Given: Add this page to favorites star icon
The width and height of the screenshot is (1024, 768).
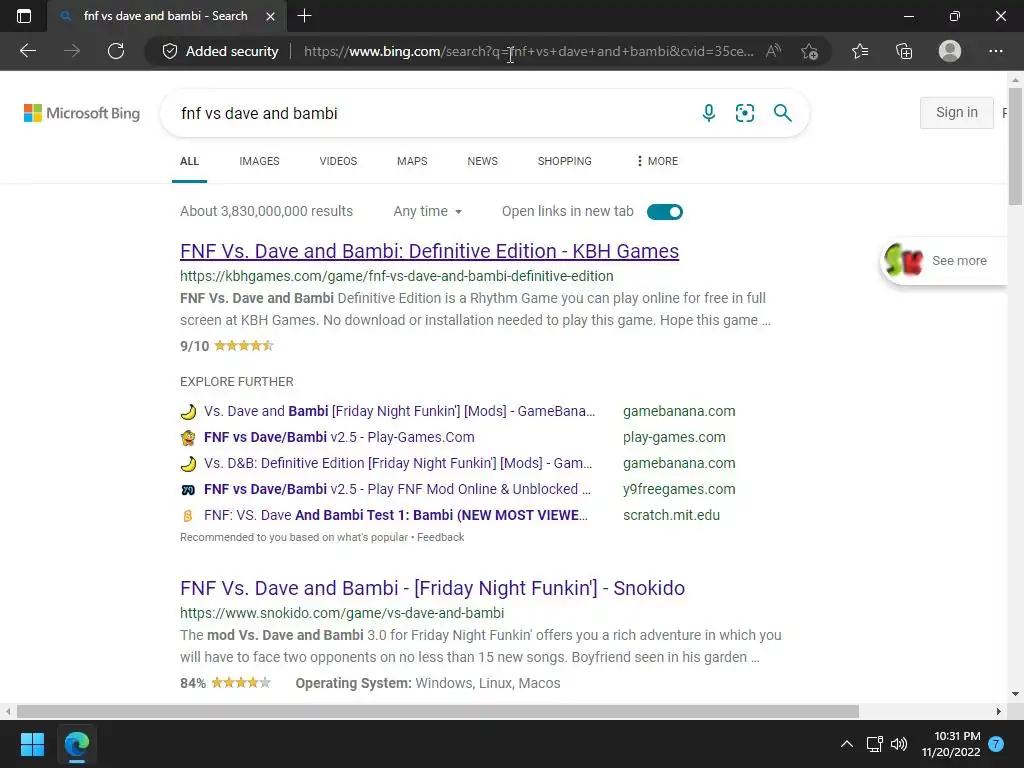Looking at the screenshot, I should pos(810,51).
